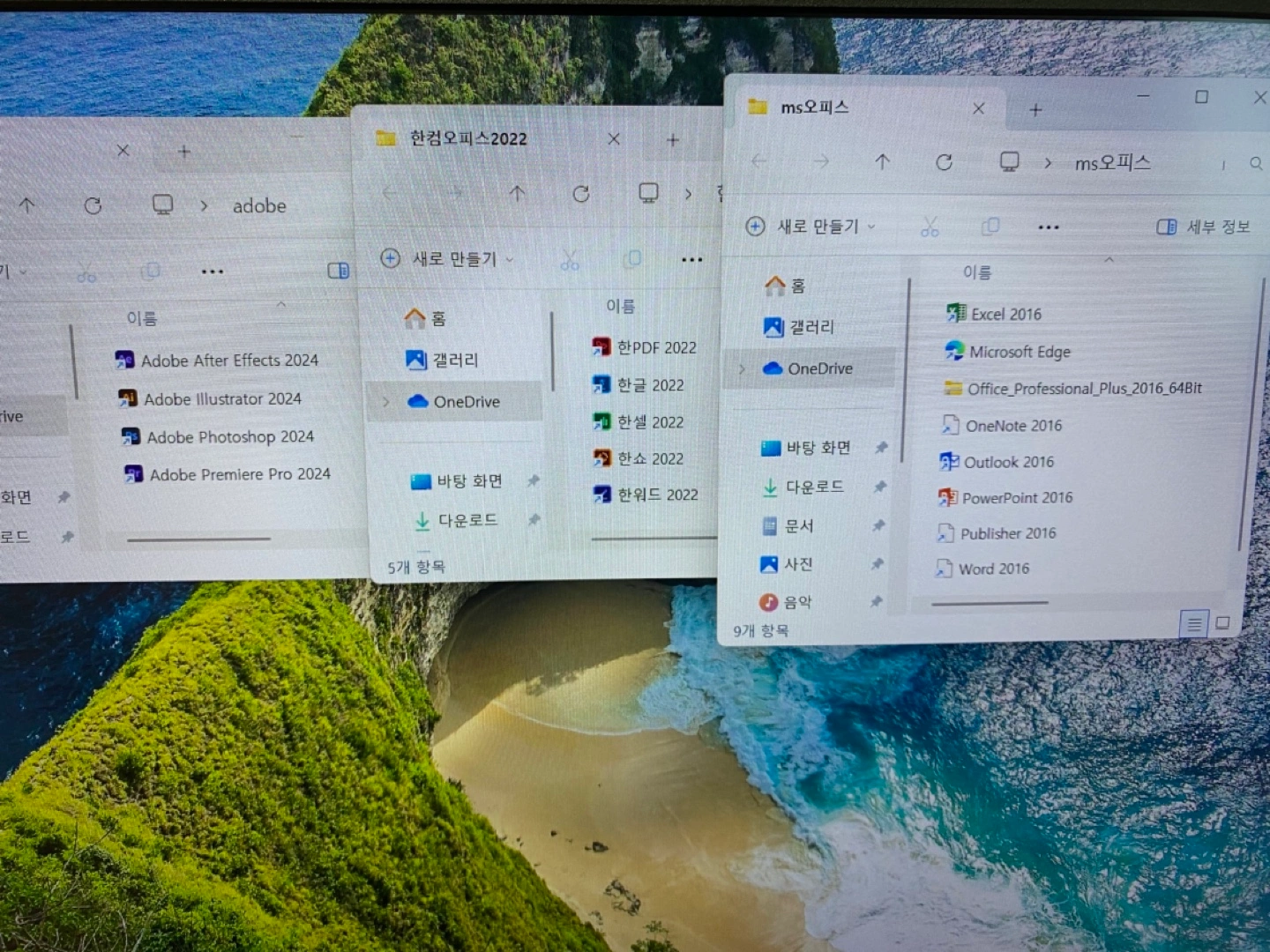Open more options (…) in ms오피스 toolbar
Viewport: 1270px width, 952px height.
click(x=1049, y=227)
